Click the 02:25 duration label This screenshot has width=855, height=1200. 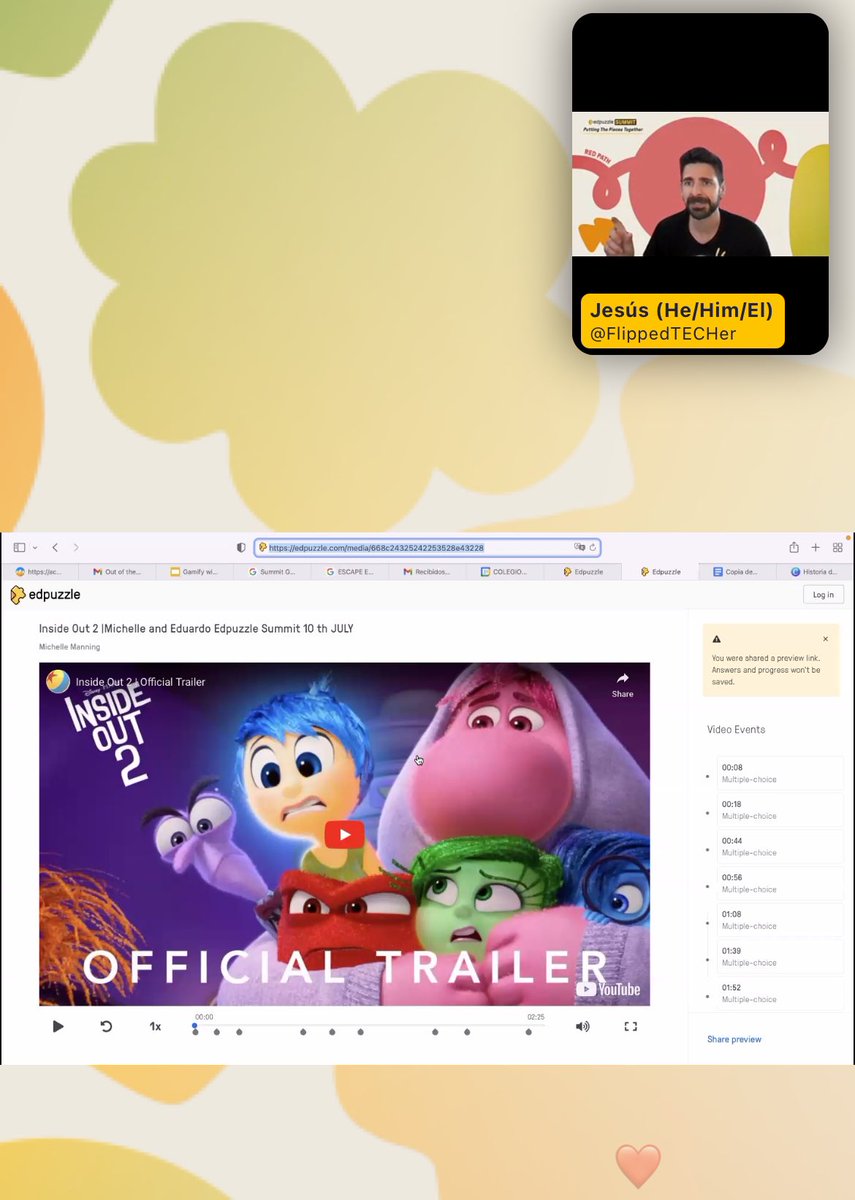click(x=536, y=1017)
